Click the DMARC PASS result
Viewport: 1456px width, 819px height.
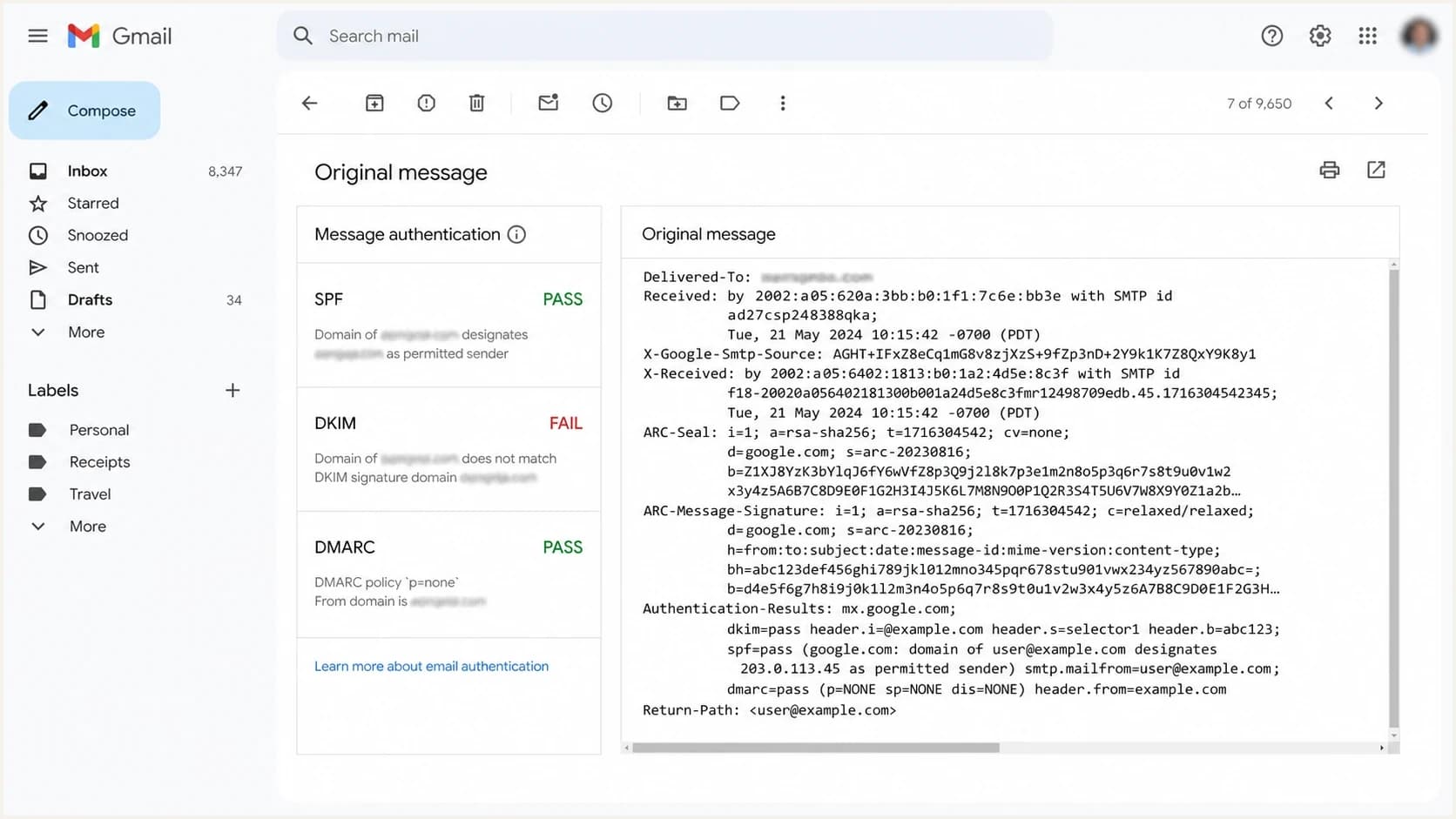point(563,547)
